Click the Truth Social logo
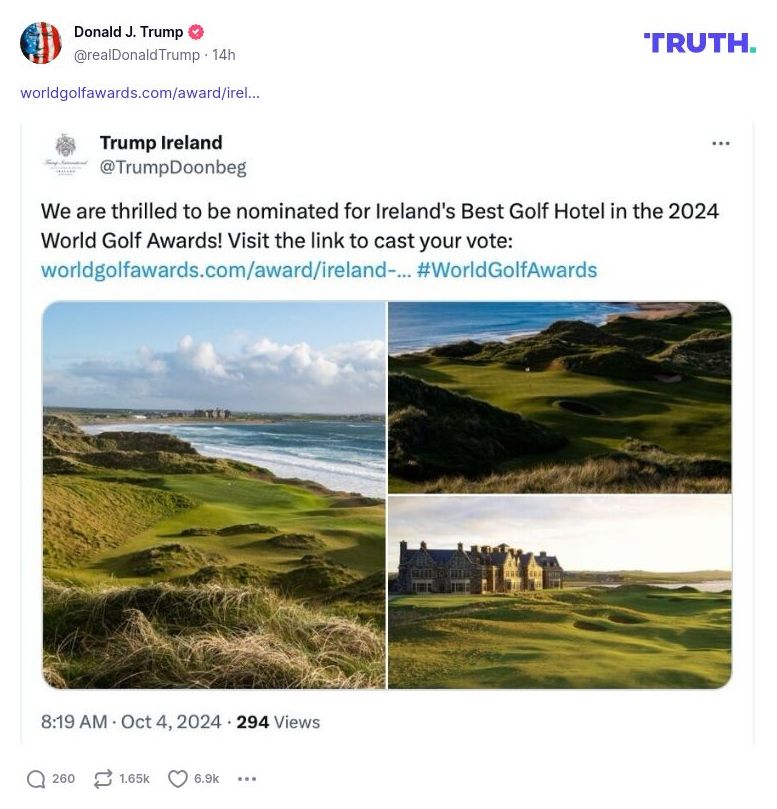777x809 pixels. [x=700, y=42]
